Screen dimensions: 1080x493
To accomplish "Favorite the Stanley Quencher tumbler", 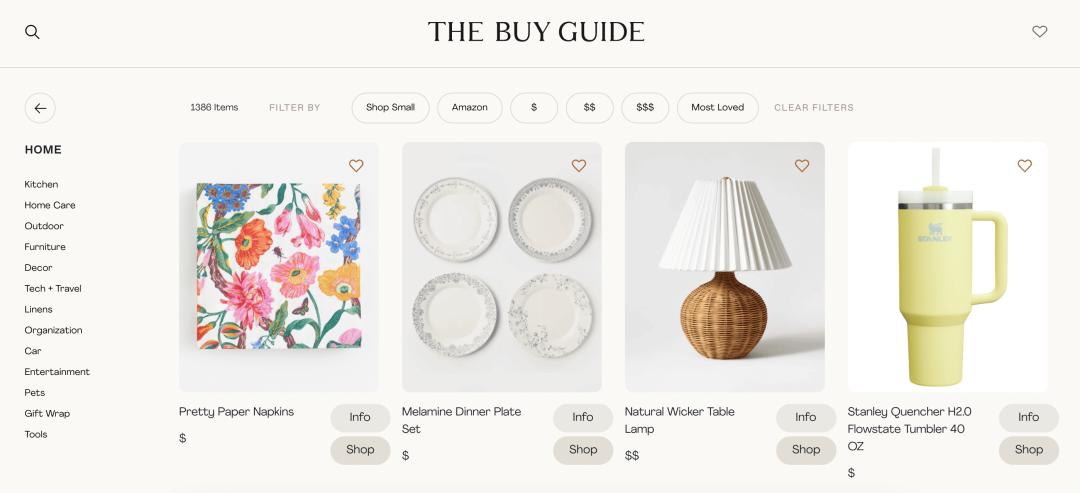I will click(x=1025, y=166).
